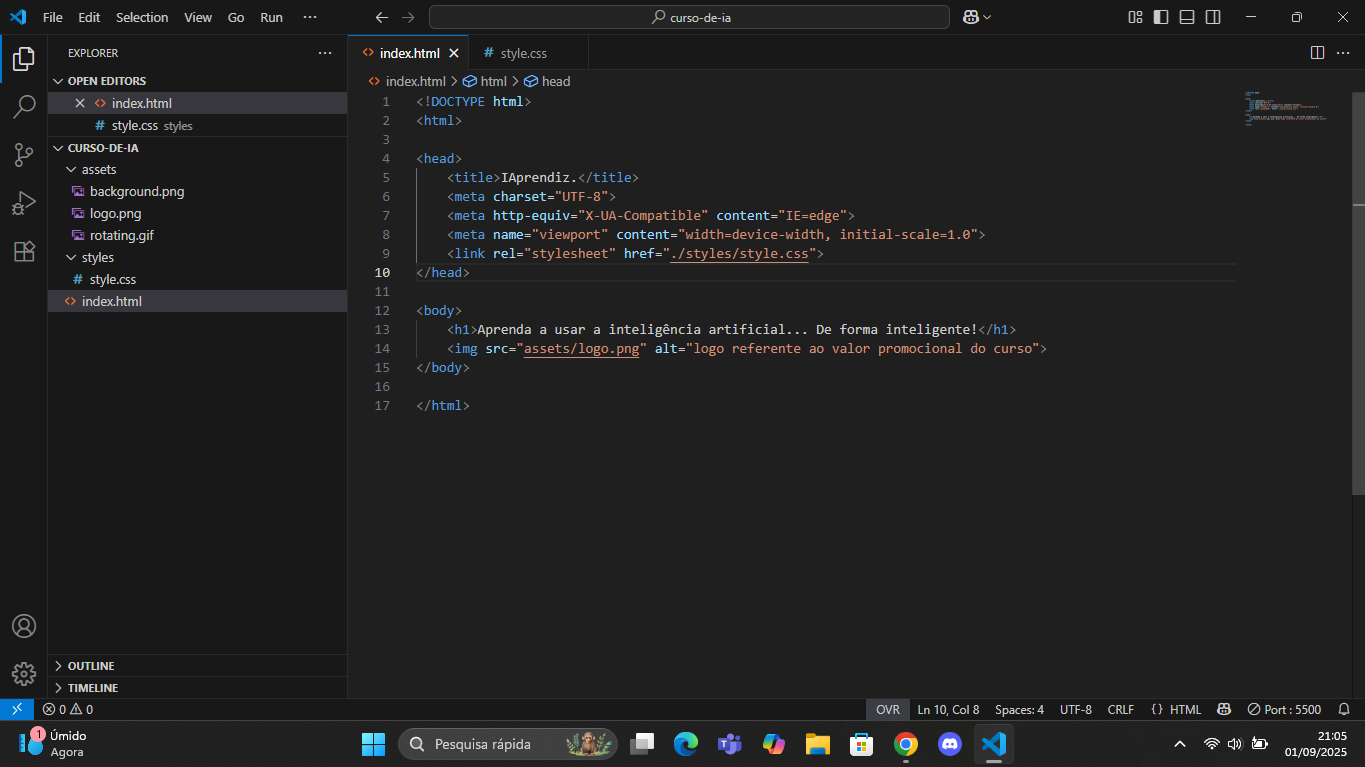
Task: Open the Windows Start menu
Action: (373, 744)
